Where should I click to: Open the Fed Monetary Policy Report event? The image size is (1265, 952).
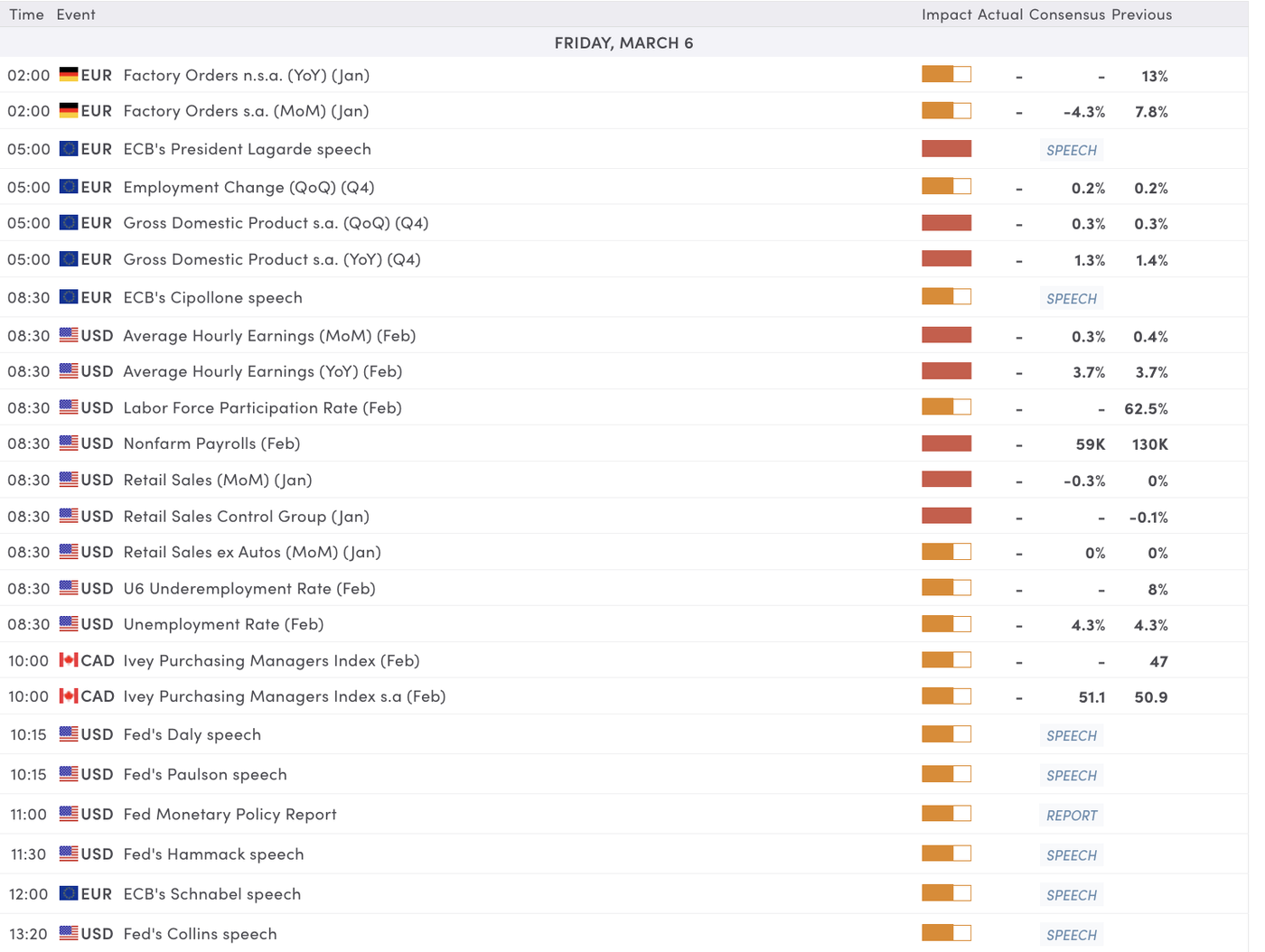click(230, 814)
